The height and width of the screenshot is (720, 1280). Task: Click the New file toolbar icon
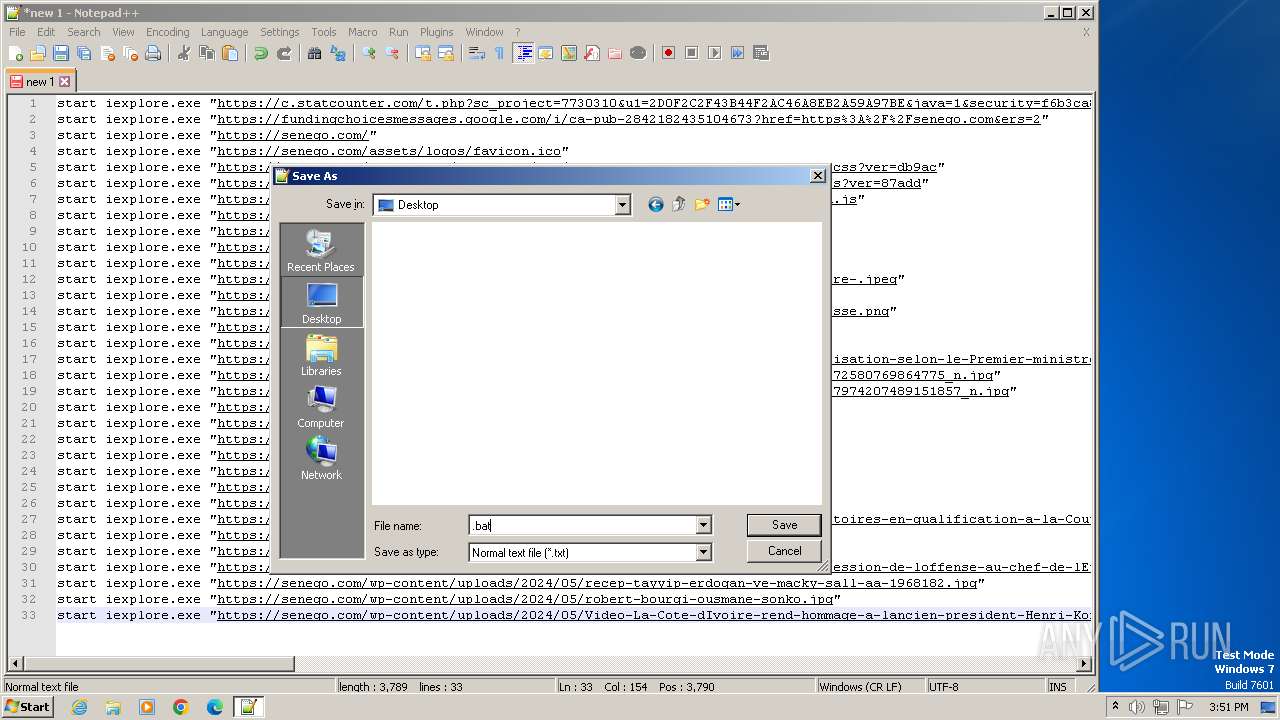[x=16, y=53]
